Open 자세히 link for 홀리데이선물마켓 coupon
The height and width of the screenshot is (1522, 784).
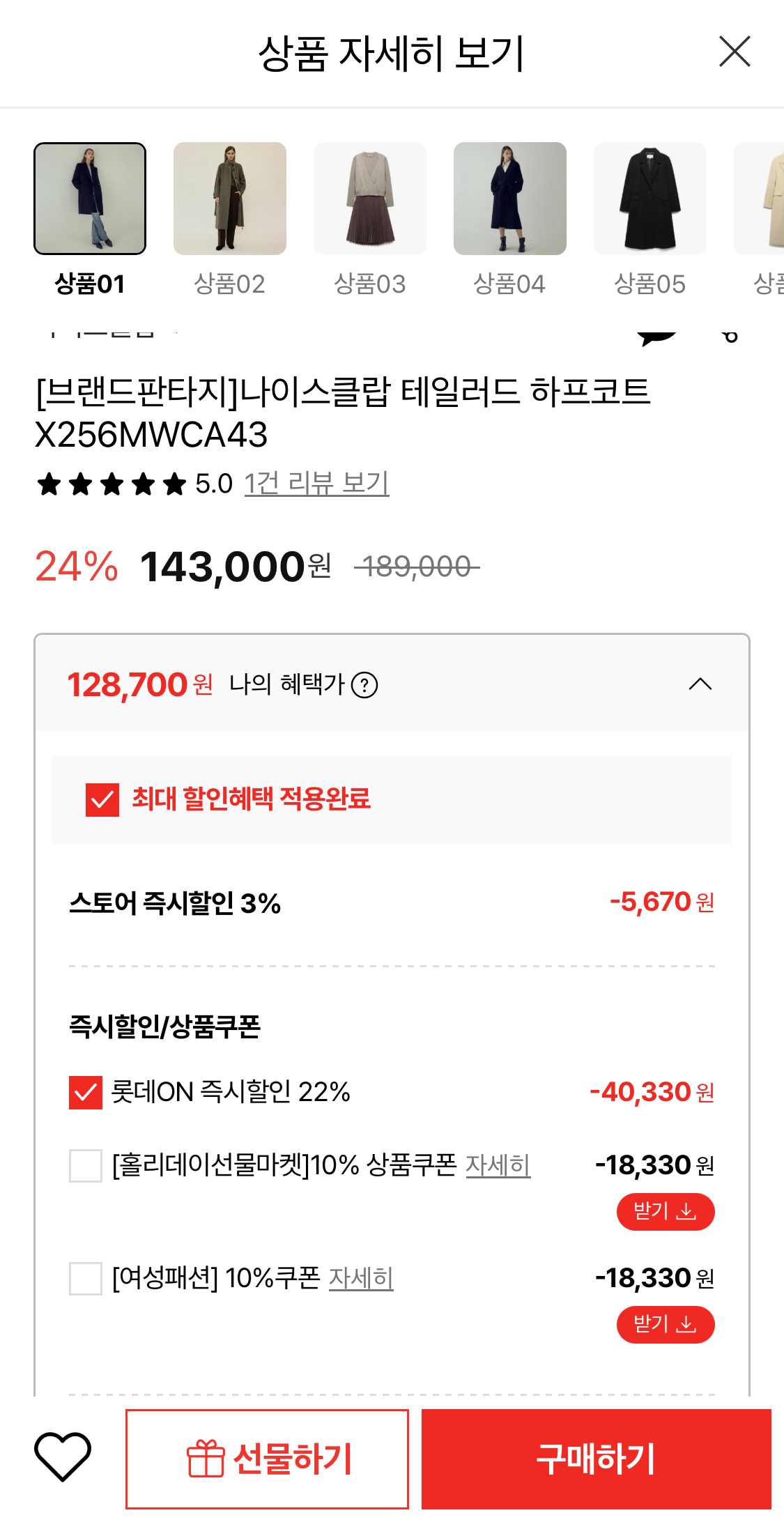498,1165
